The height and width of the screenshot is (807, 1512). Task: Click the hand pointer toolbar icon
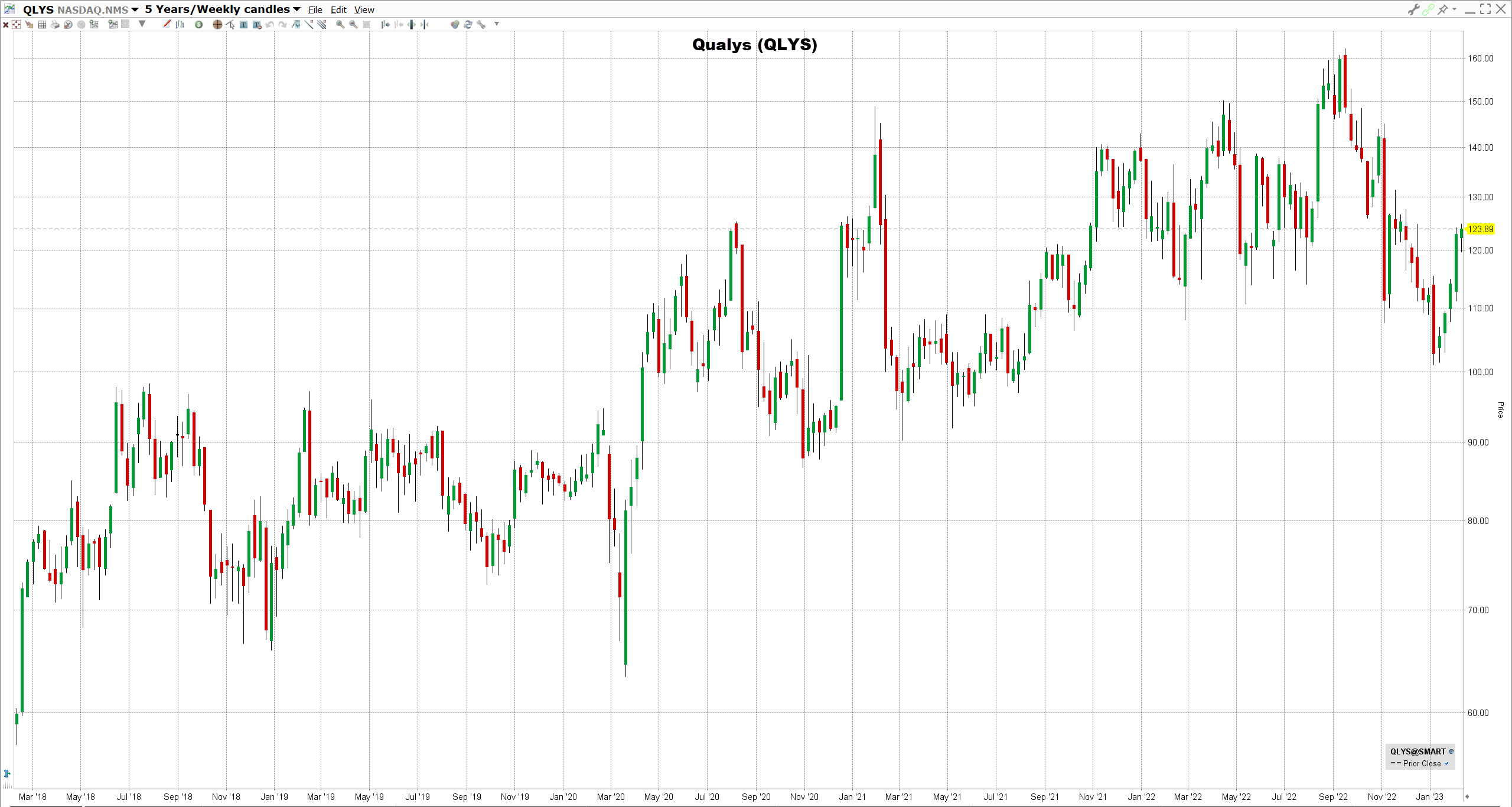(x=29, y=25)
